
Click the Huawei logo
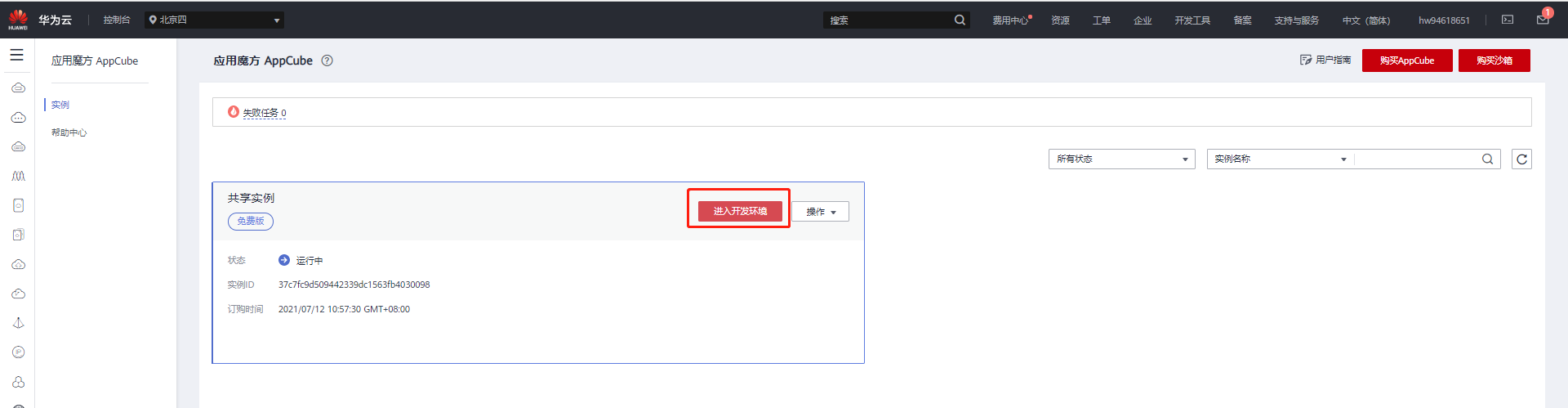(x=18, y=20)
